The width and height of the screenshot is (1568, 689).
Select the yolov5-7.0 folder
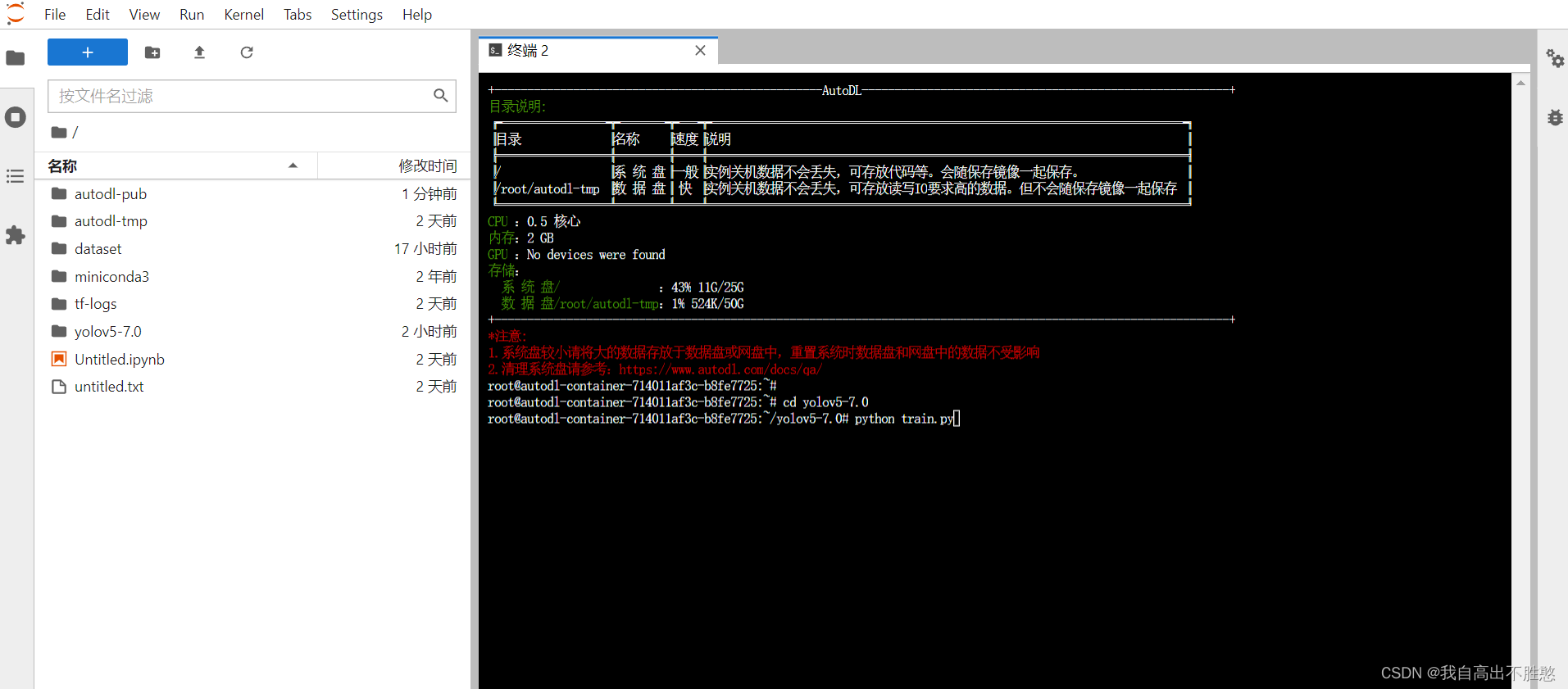coord(252,332)
